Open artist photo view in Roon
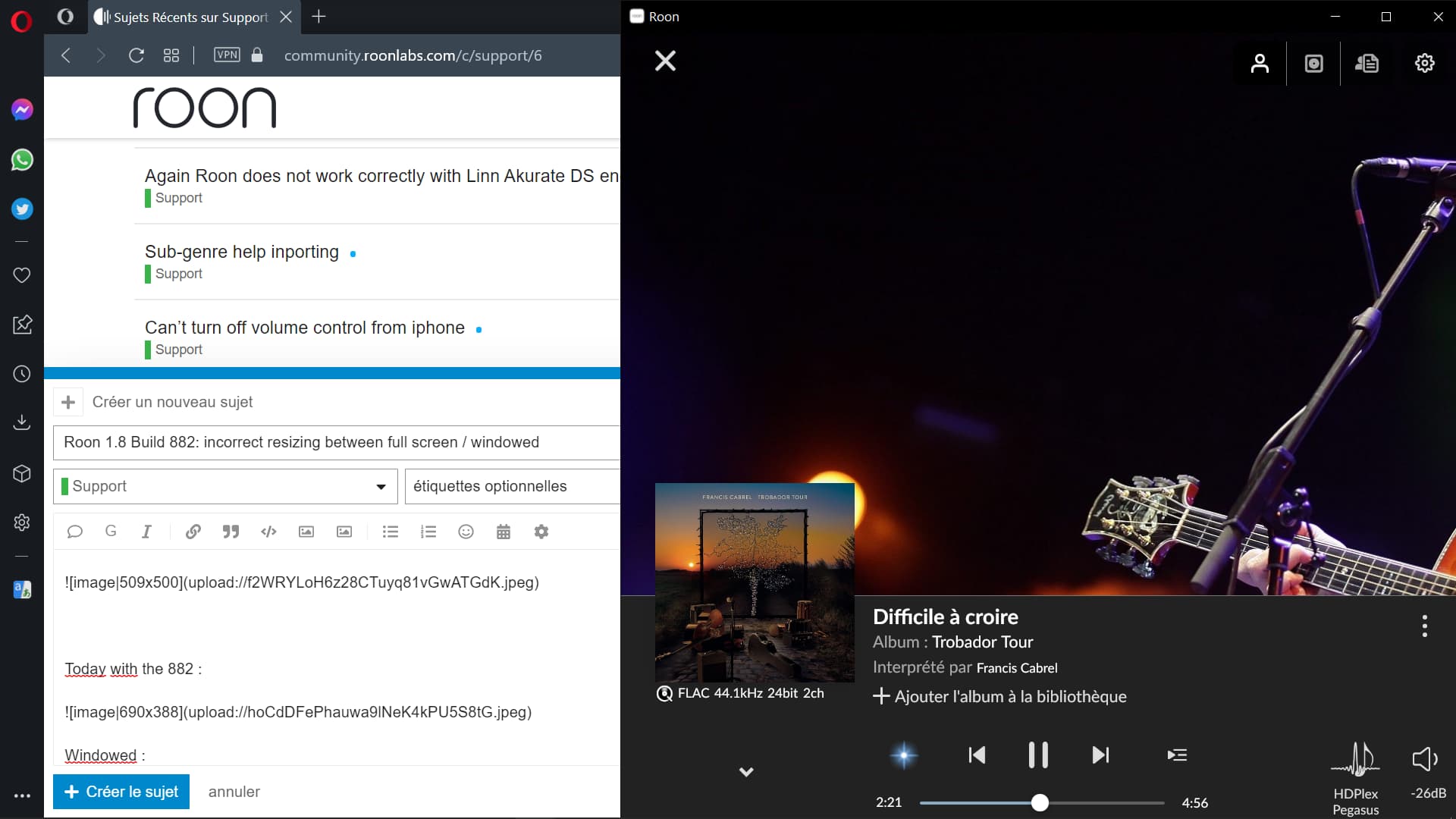The width and height of the screenshot is (1456, 819). click(x=1260, y=63)
